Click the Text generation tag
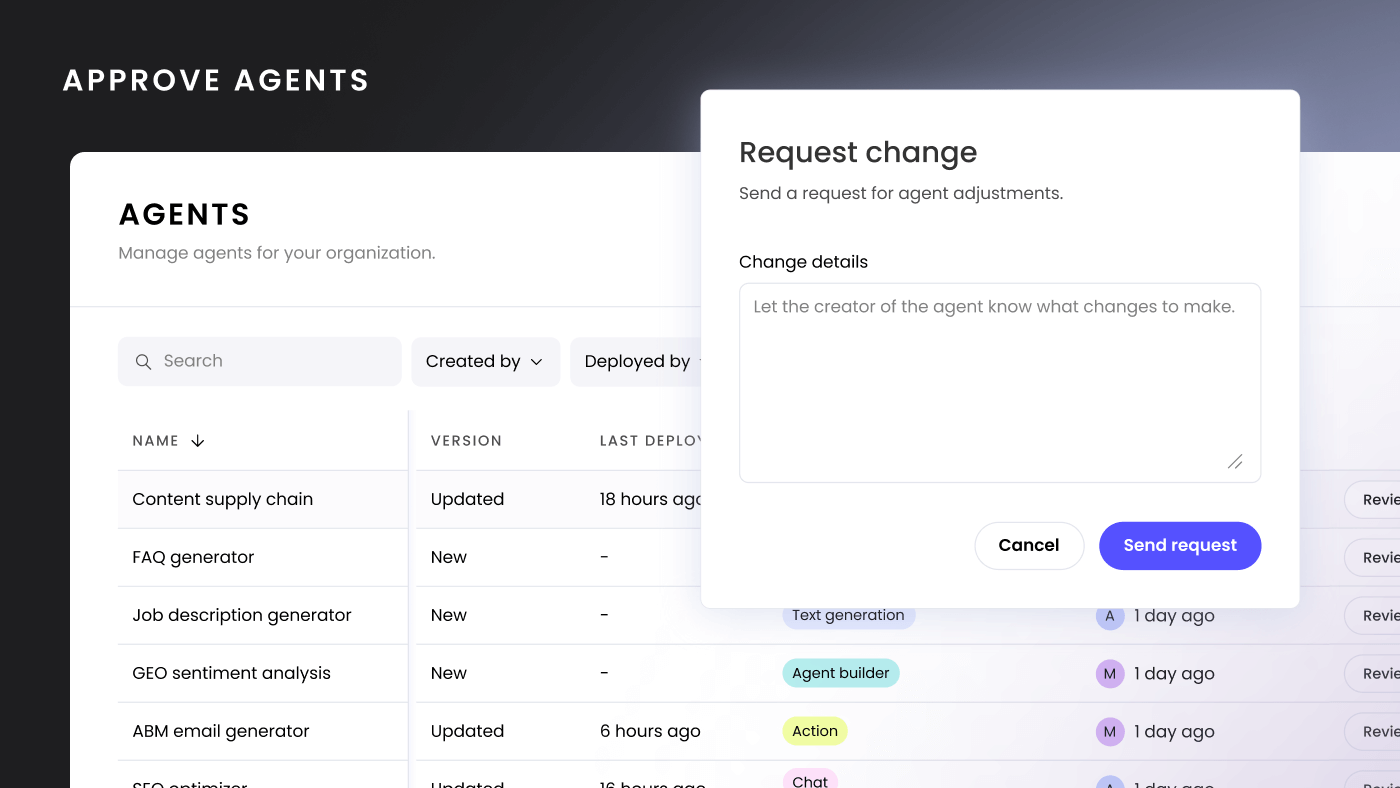The width and height of the screenshot is (1400, 788). click(x=848, y=616)
